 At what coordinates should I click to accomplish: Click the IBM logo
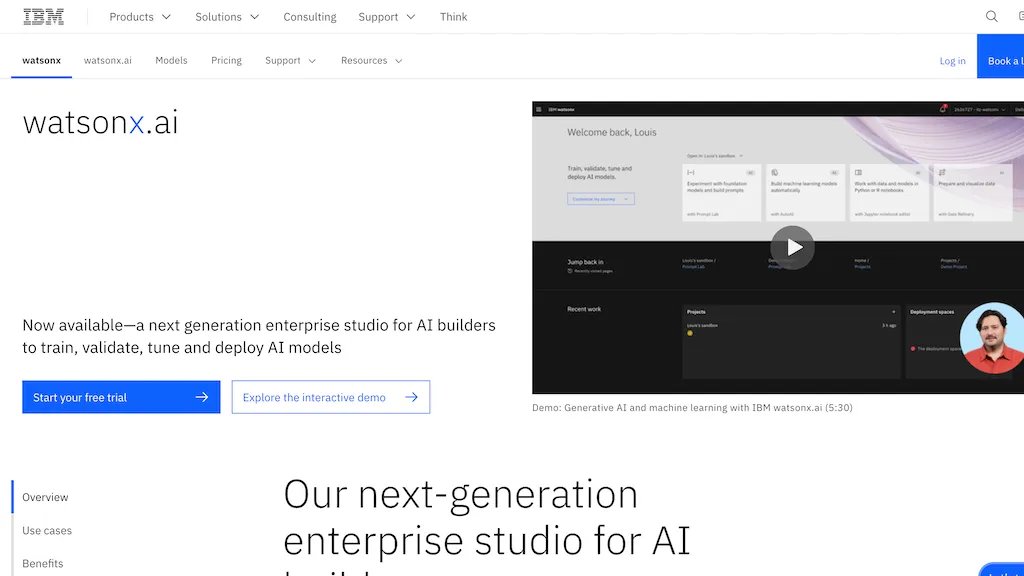tap(42, 15)
